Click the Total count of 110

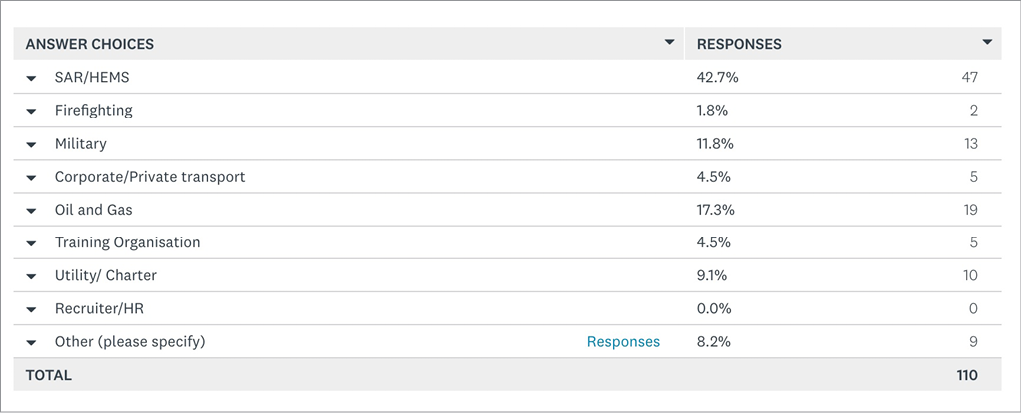click(x=965, y=375)
